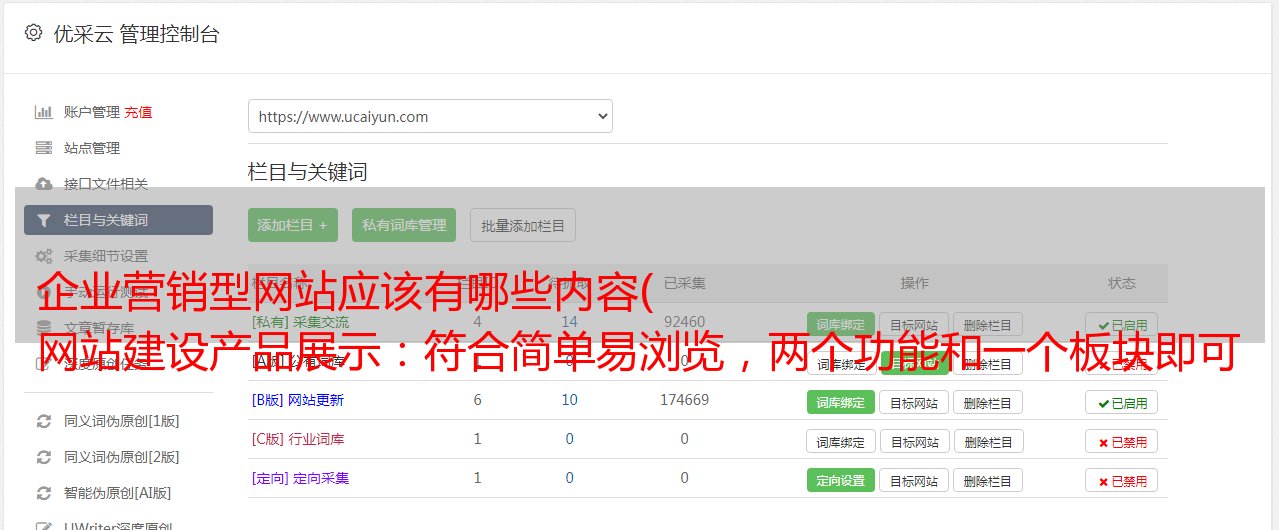Open the [C版] 行业词库 column link
1279x530 pixels.
[x=298, y=439]
